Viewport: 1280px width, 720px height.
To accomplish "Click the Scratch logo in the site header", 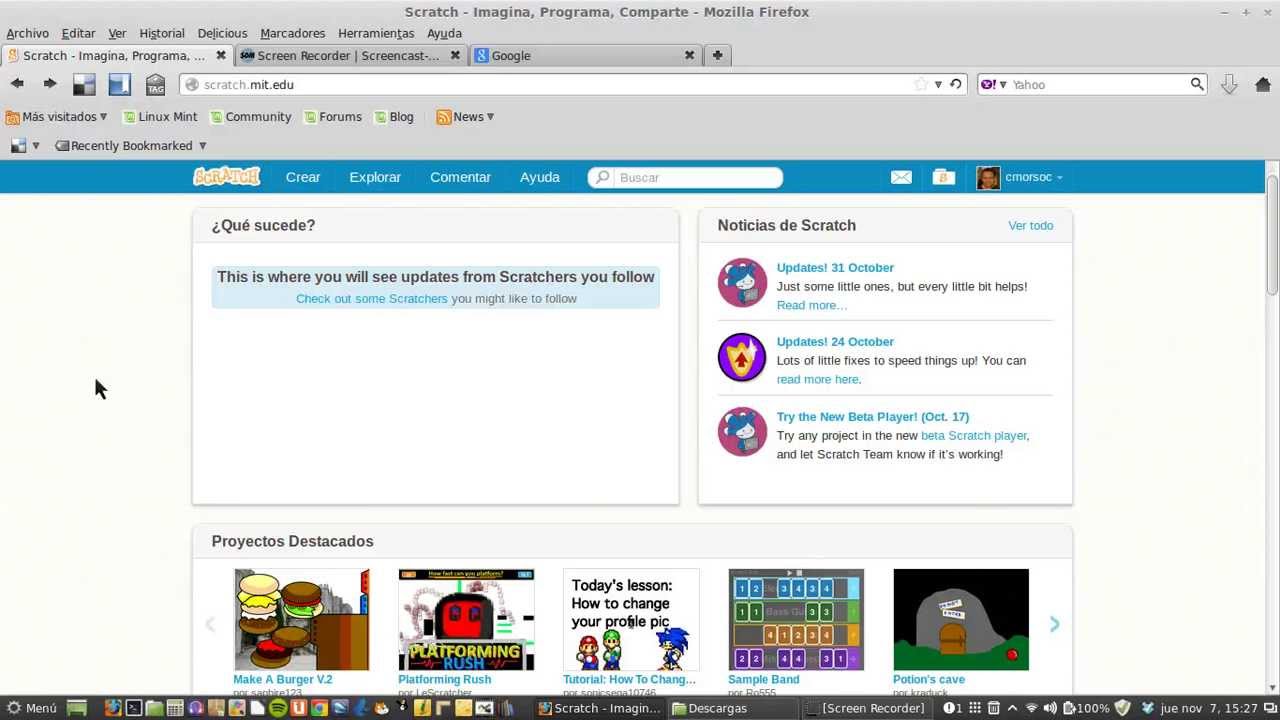I will [226, 177].
